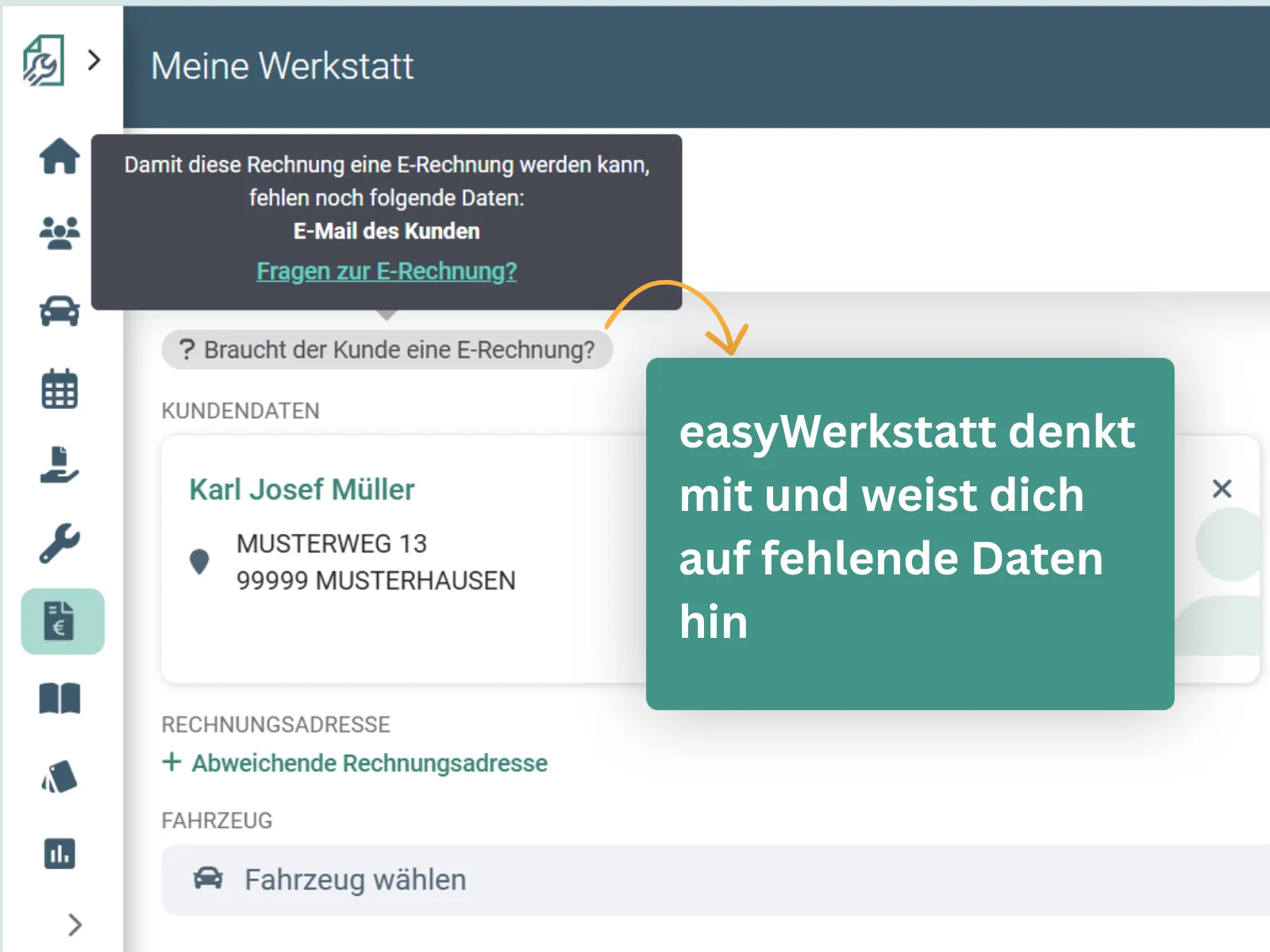Open the open book icon in sidebar
This screenshot has height=952, width=1270.
point(60,699)
